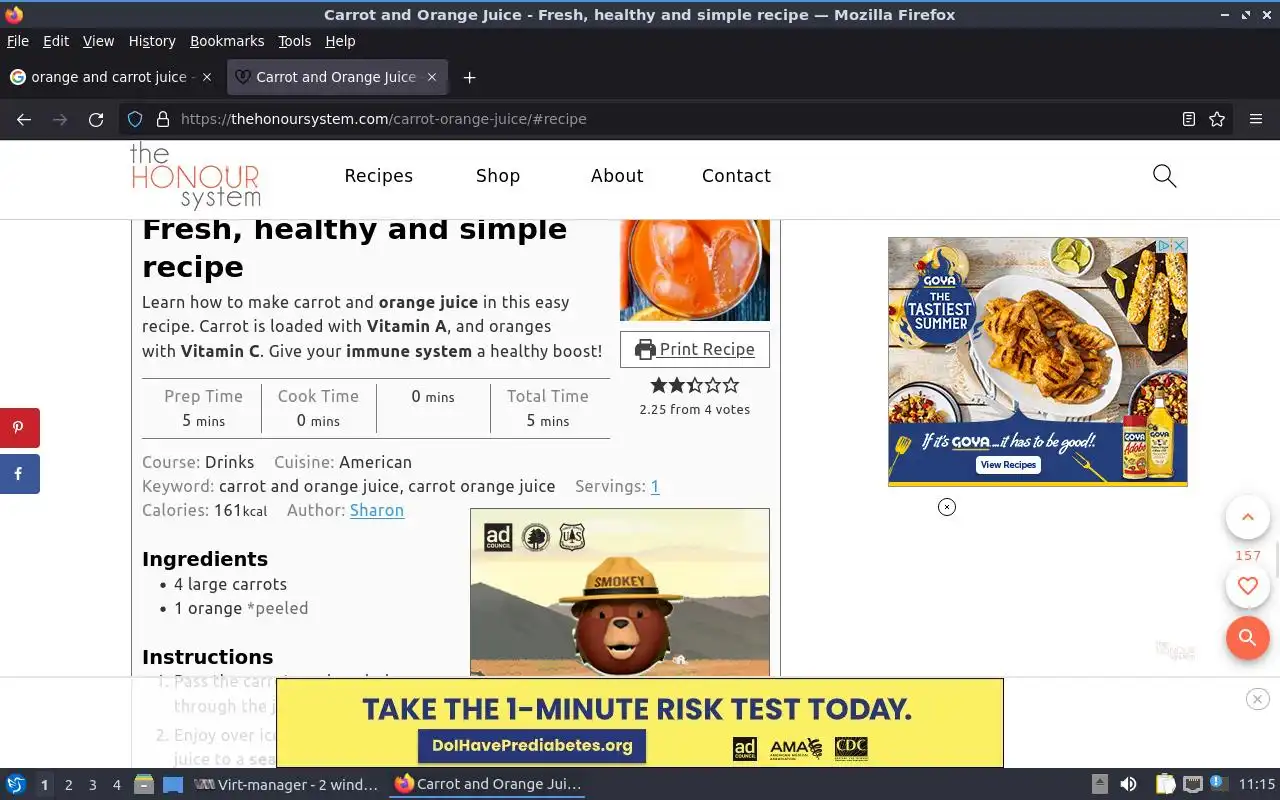This screenshot has height=800, width=1280.
Task: Open a new browser tab
Action: 469,77
